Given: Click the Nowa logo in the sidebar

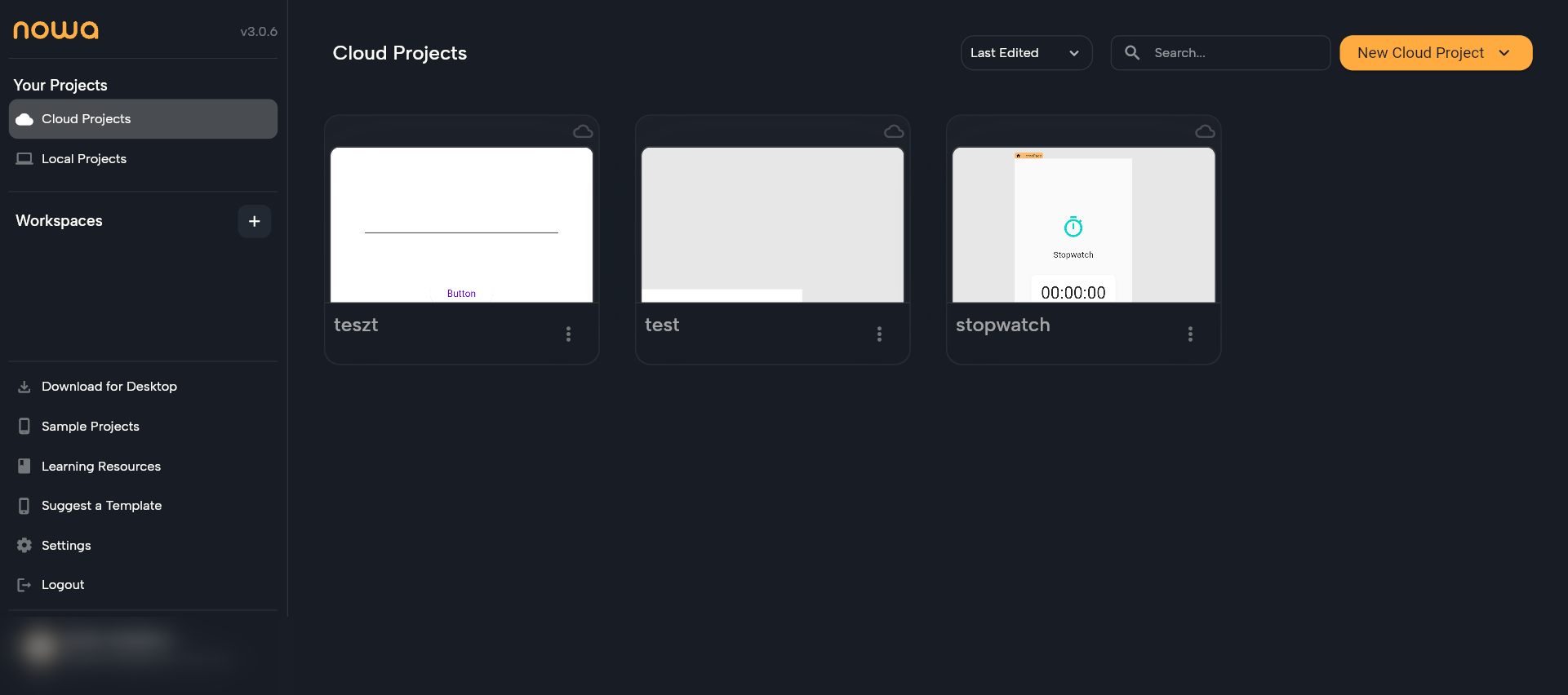Looking at the screenshot, I should pos(56,30).
